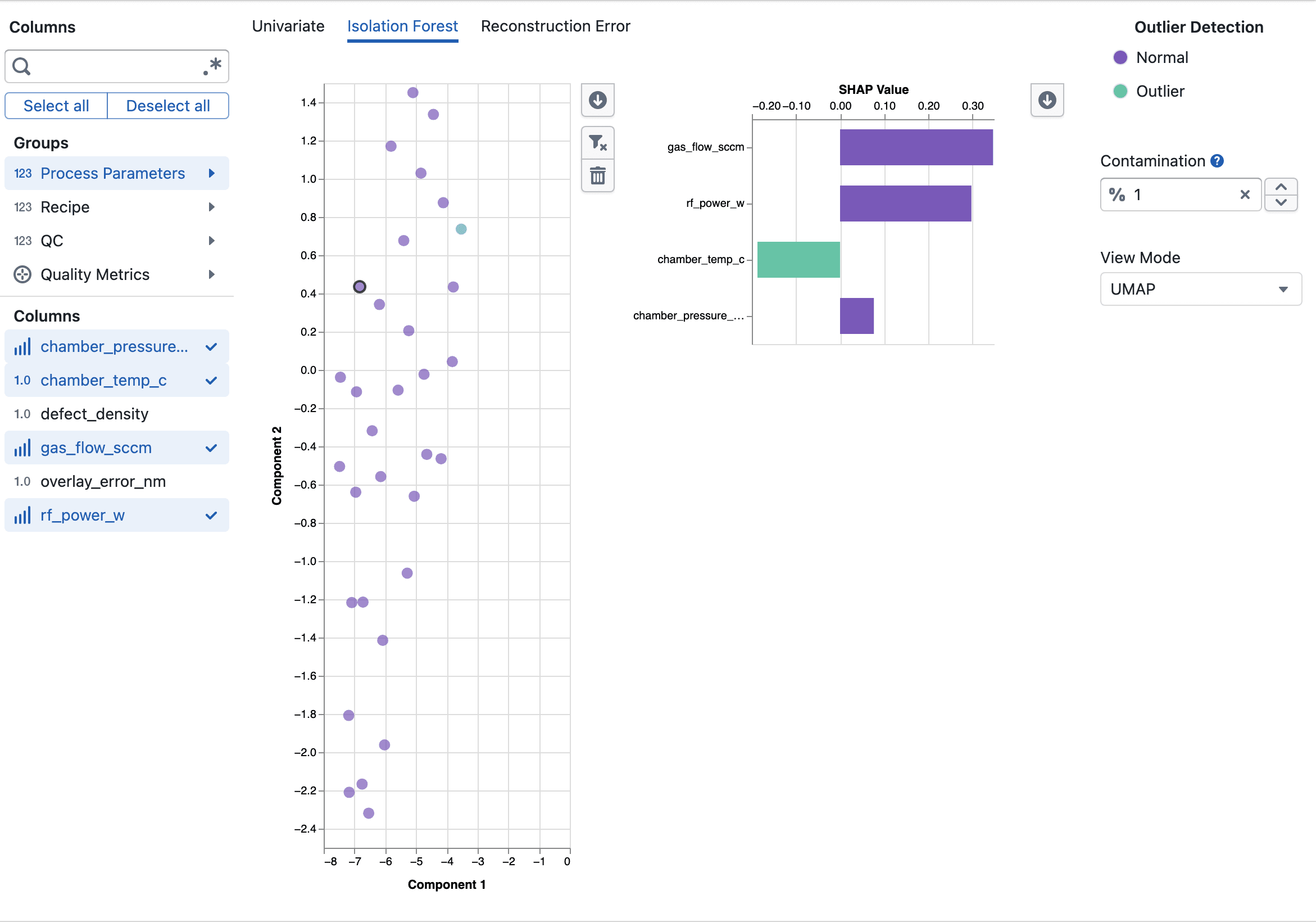Click the gas_flow_sccm histogram icon

(x=22, y=448)
